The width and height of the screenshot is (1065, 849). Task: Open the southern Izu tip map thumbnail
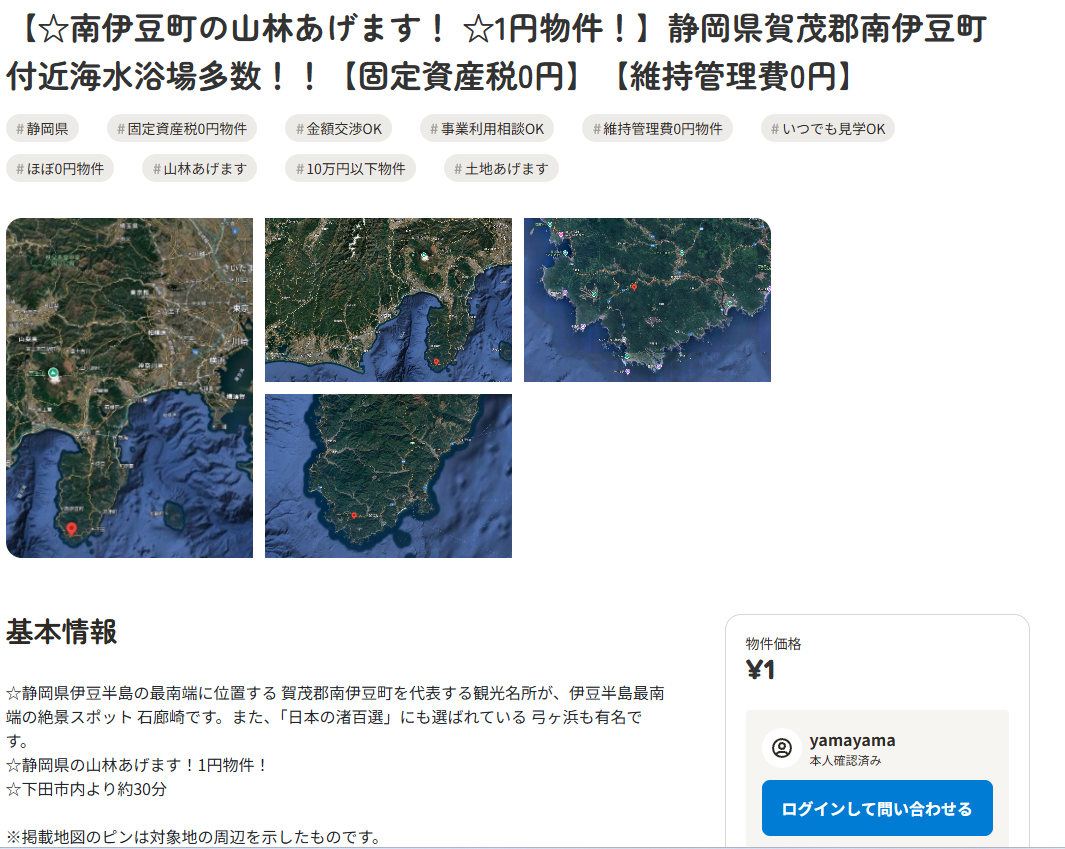[x=389, y=476]
